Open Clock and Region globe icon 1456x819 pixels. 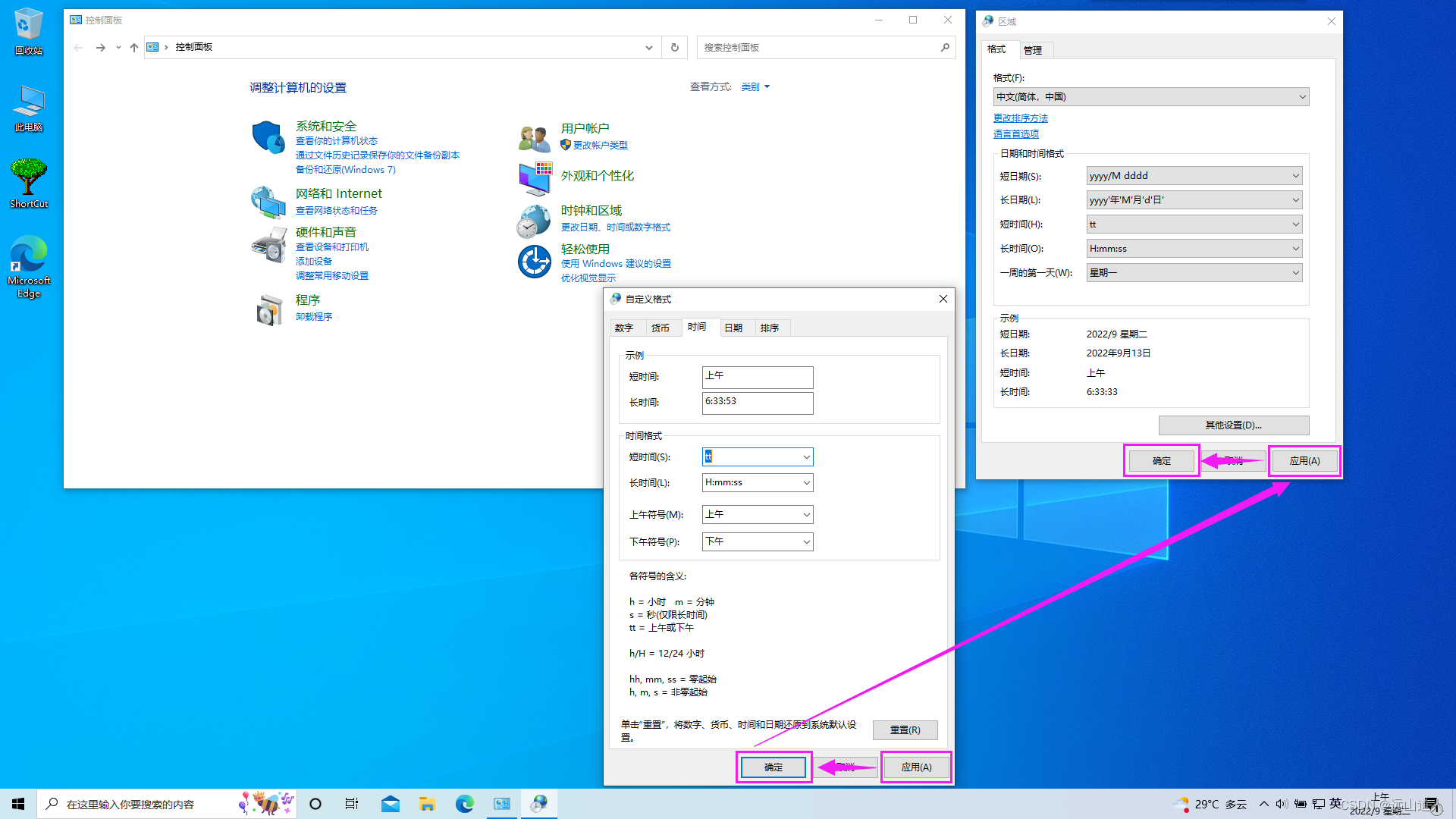(x=535, y=221)
